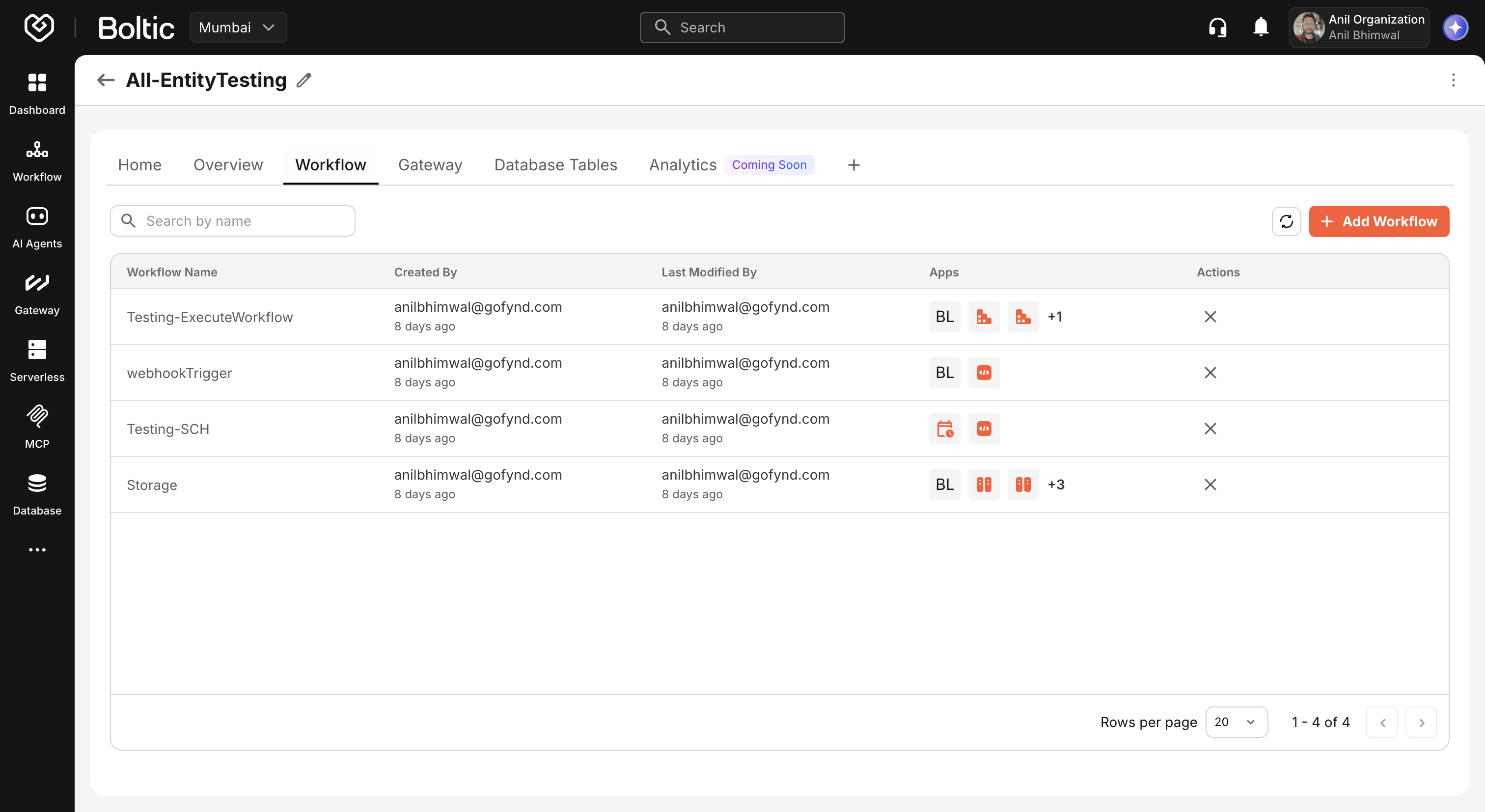Switch to the Home tab
Image resolution: width=1485 pixels, height=812 pixels.
coord(139,165)
